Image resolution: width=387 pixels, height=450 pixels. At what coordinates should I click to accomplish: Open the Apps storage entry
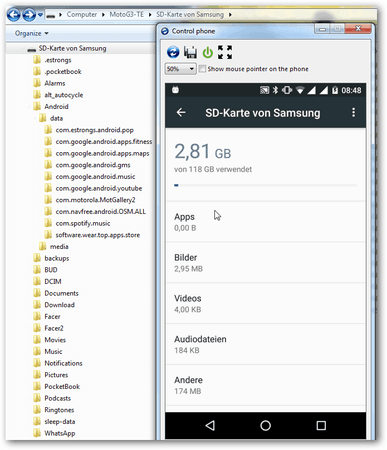pos(265,222)
